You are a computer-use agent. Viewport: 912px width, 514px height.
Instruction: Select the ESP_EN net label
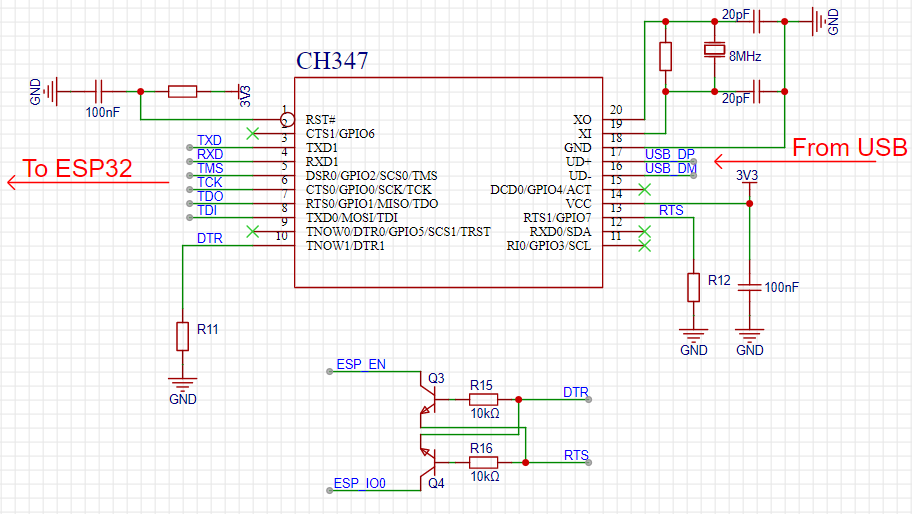click(x=361, y=364)
